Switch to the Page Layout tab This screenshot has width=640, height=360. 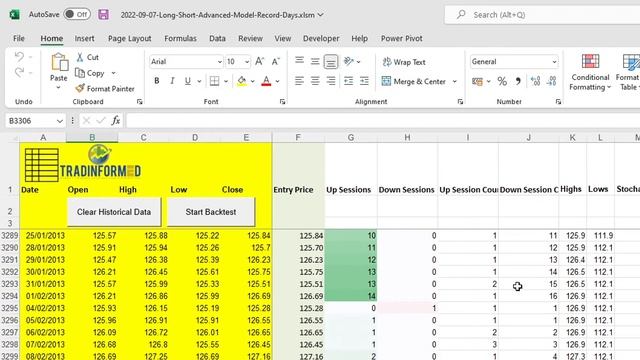(x=129, y=38)
